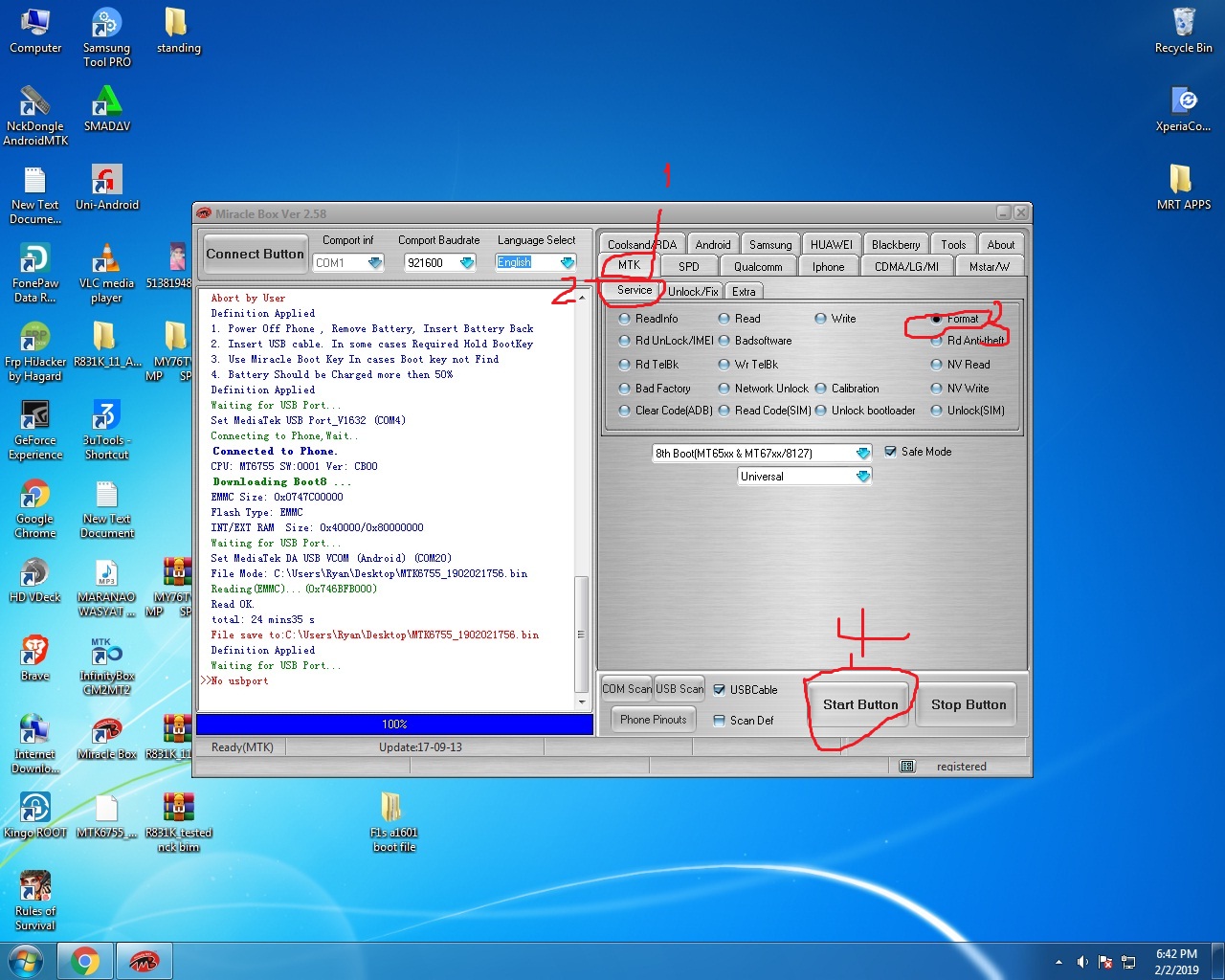1225x980 pixels.
Task: Click the USB Scan button
Action: pyautogui.click(x=679, y=689)
